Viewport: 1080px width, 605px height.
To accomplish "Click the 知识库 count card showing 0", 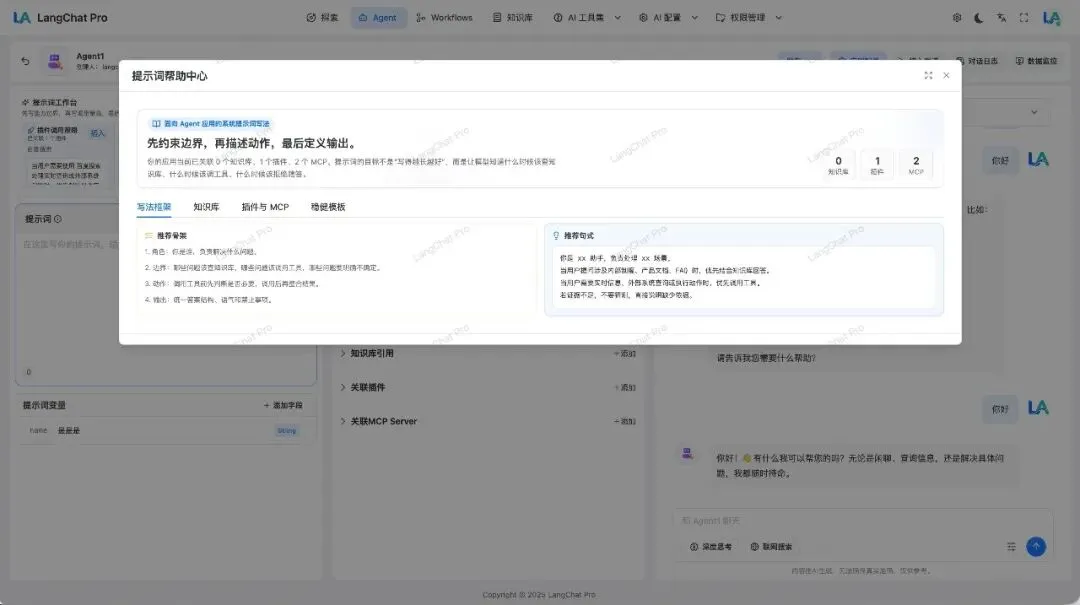I will (838, 165).
